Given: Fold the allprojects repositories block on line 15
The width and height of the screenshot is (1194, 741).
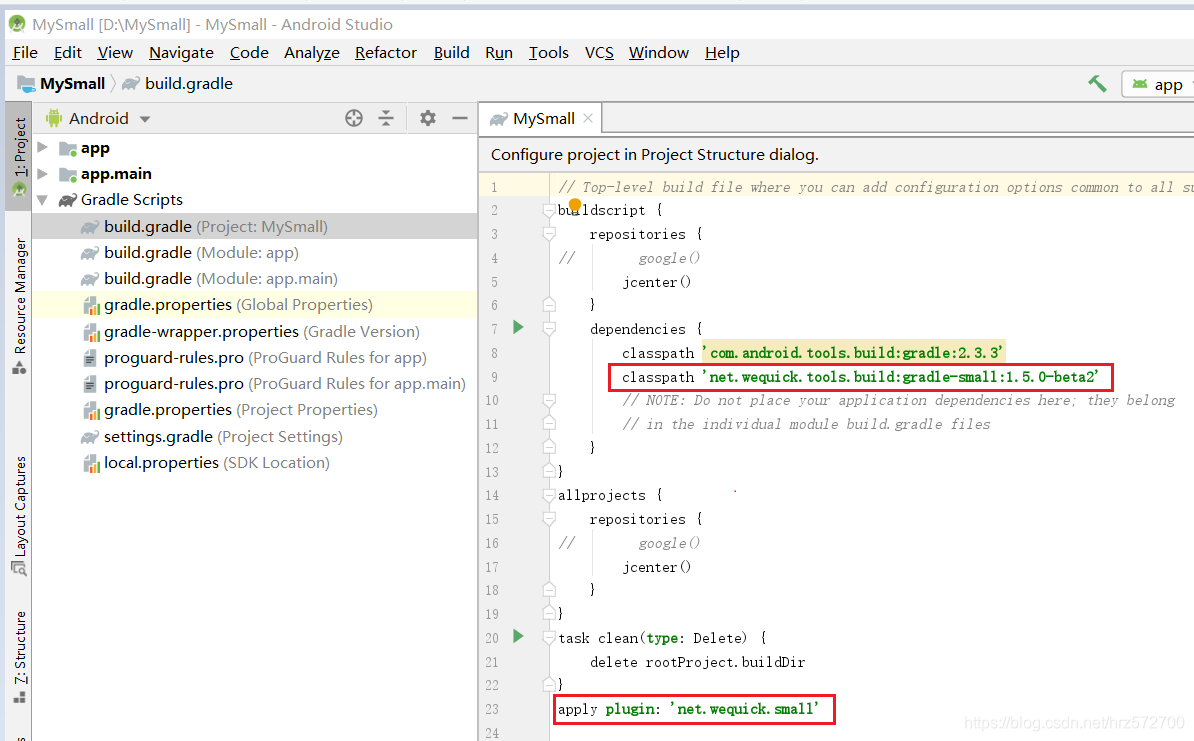Looking at the screenshot, I should point(548,519).
